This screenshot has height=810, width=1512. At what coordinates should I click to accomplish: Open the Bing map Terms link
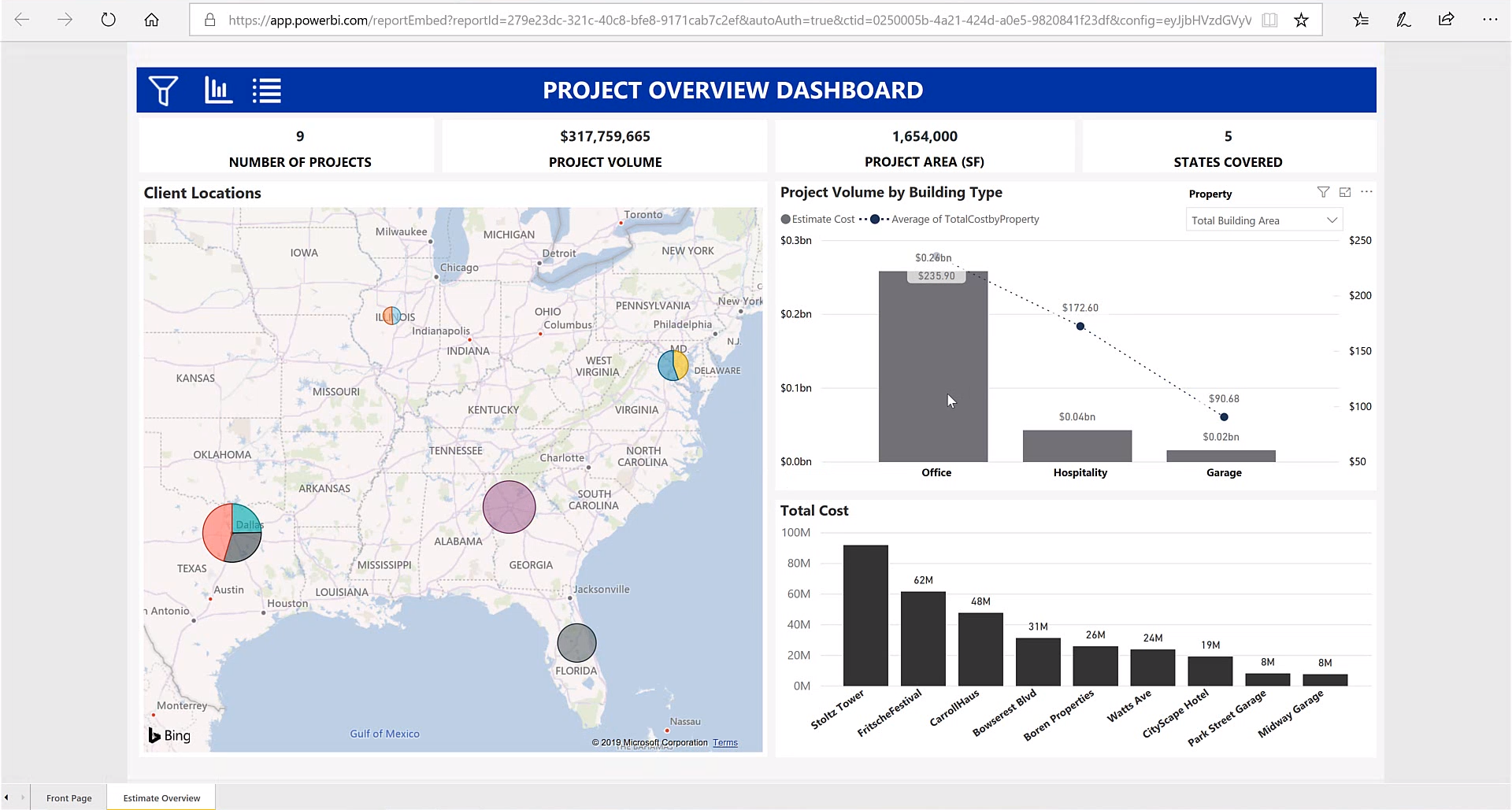[x=724, y=742]
